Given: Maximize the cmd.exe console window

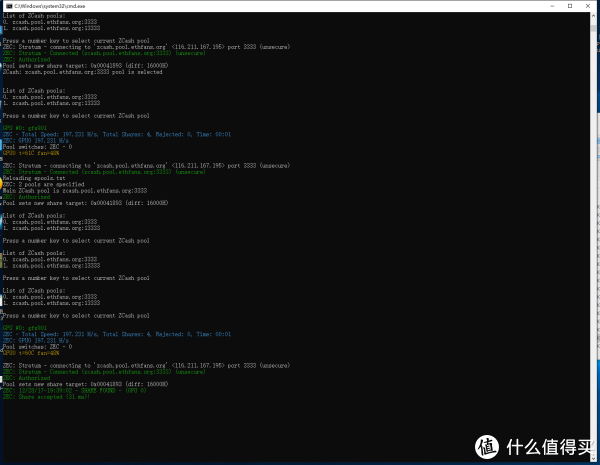Looking at the screenshot, I should [570, 6].
